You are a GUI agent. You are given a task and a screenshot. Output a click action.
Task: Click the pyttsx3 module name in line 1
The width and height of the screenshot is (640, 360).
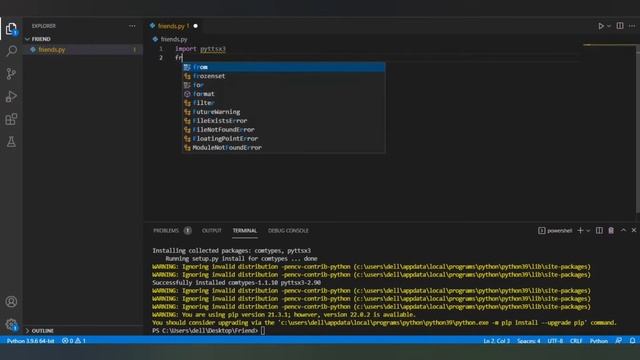point(213,49)
